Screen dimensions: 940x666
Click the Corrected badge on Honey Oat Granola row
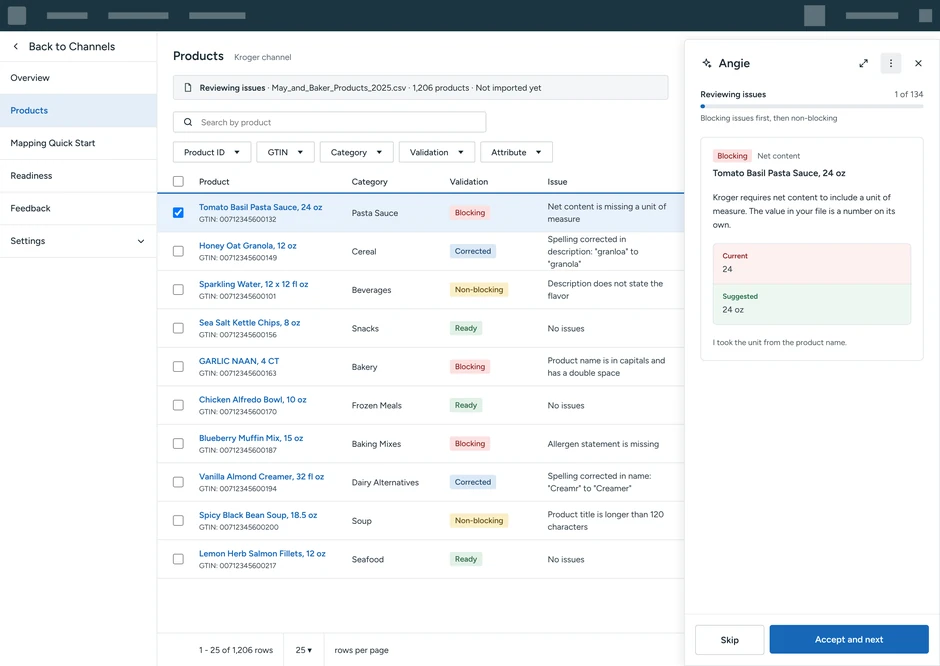click(x=472, y=251)
